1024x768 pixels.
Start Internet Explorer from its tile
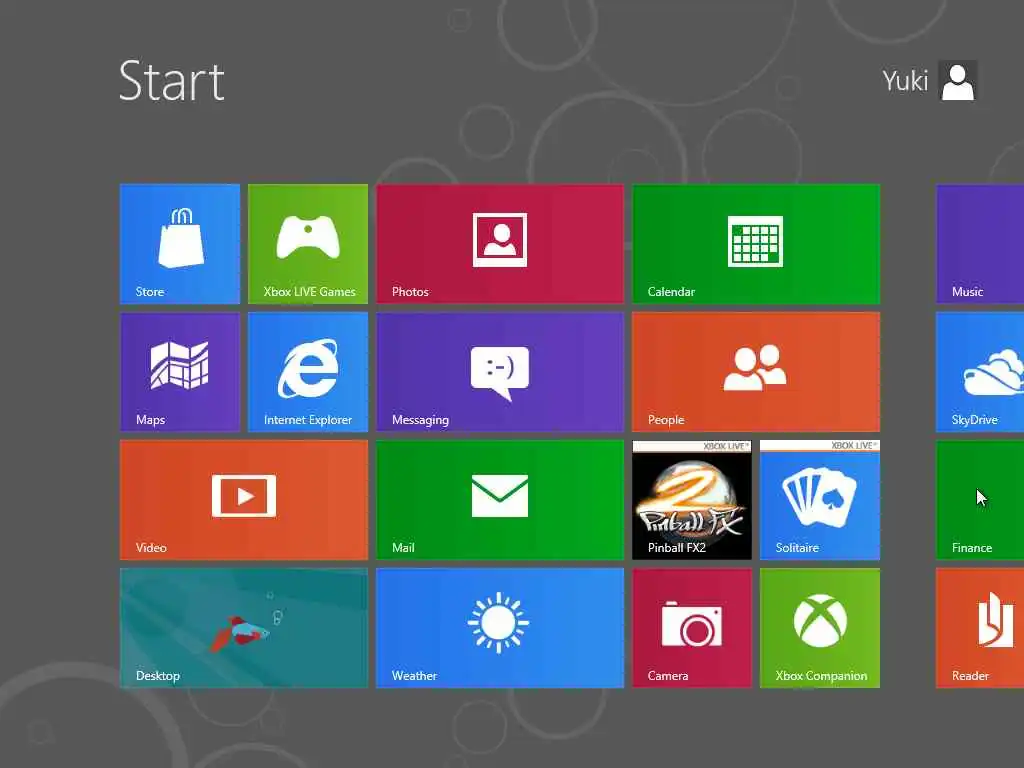tap(308, 372)
